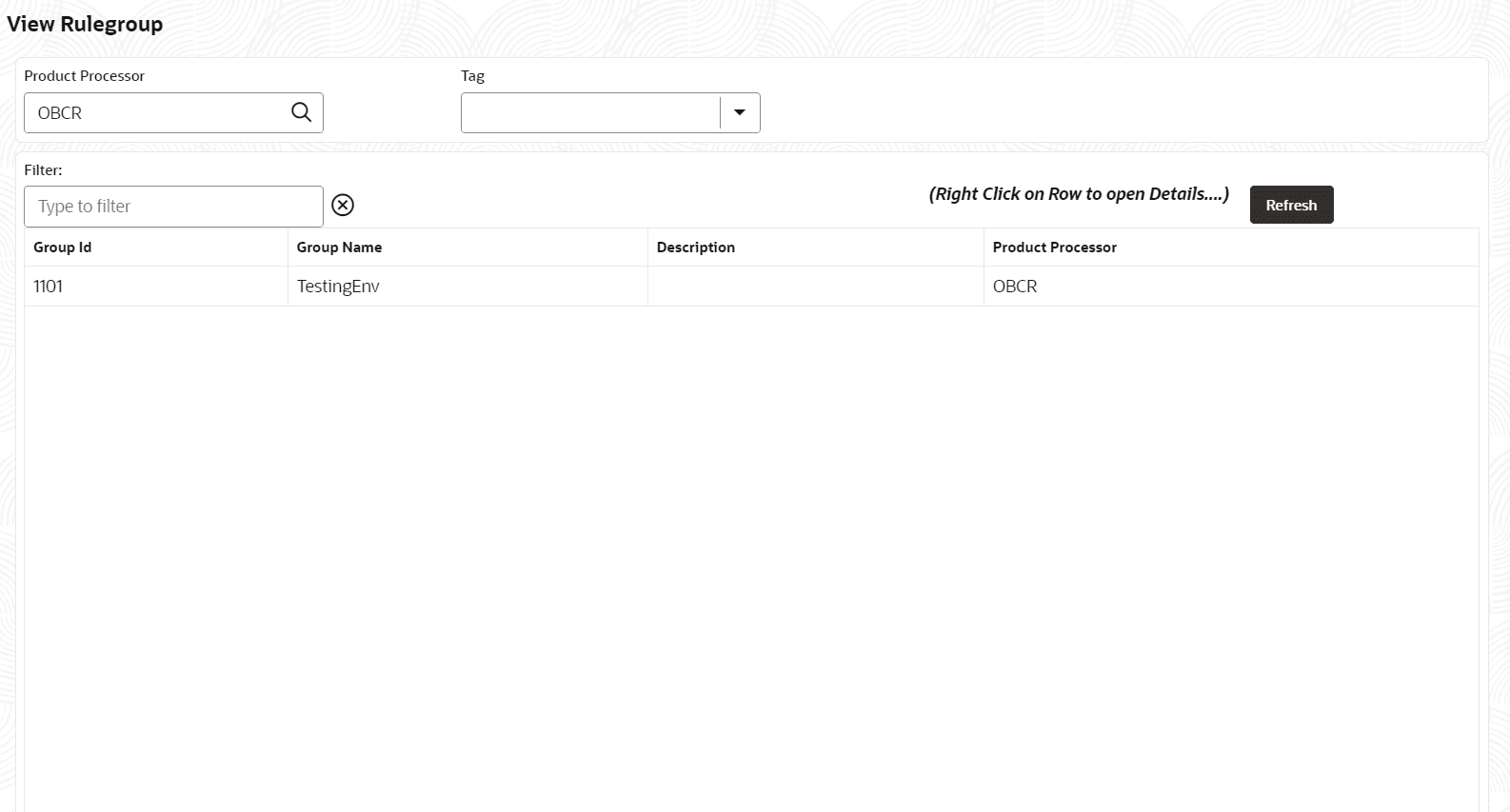Click the Tag field label
The width and height of the screenshot is (1510, 812).
[473, 76]
